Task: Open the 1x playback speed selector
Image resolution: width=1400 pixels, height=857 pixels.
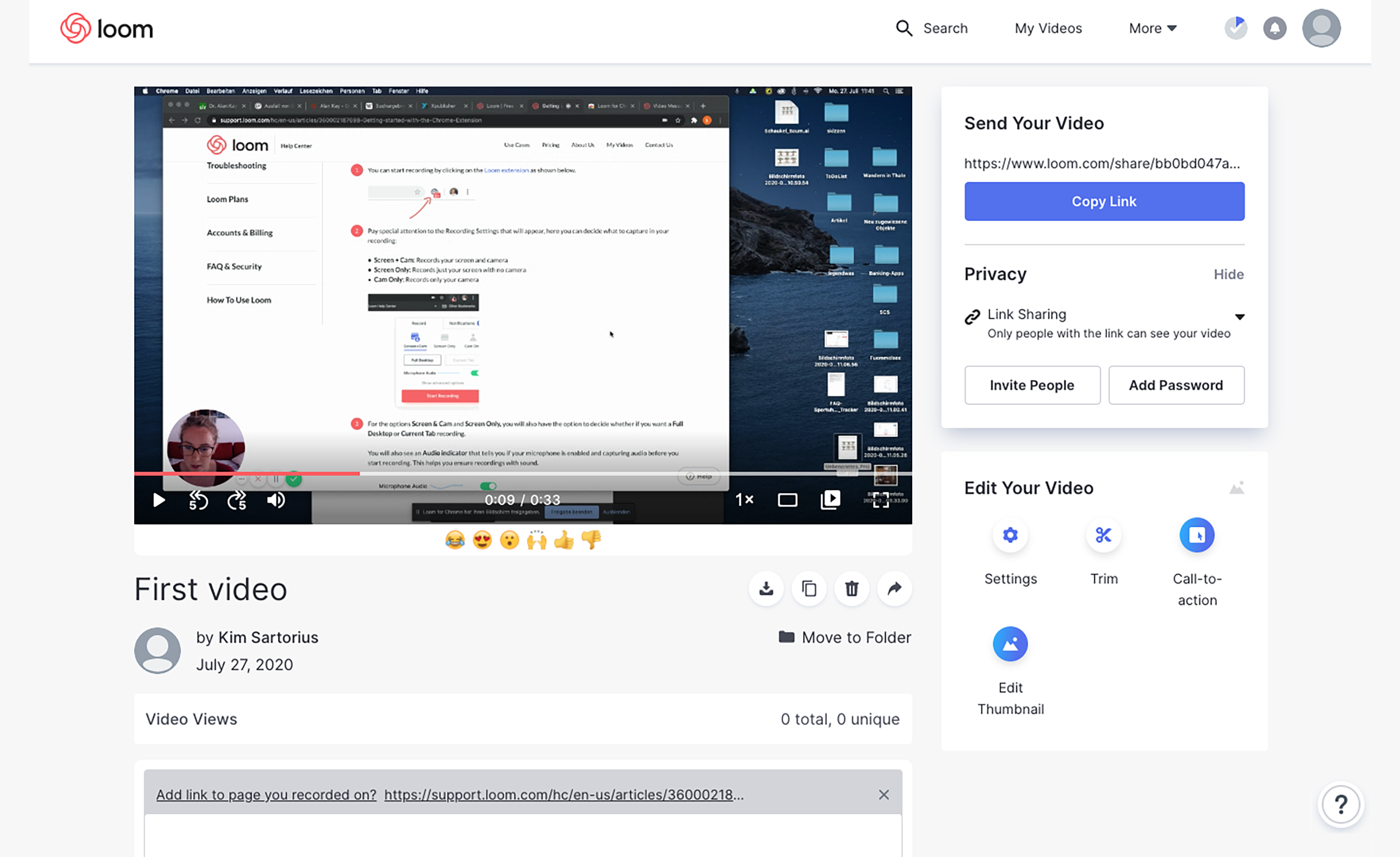Action: (x=744, y=500)
